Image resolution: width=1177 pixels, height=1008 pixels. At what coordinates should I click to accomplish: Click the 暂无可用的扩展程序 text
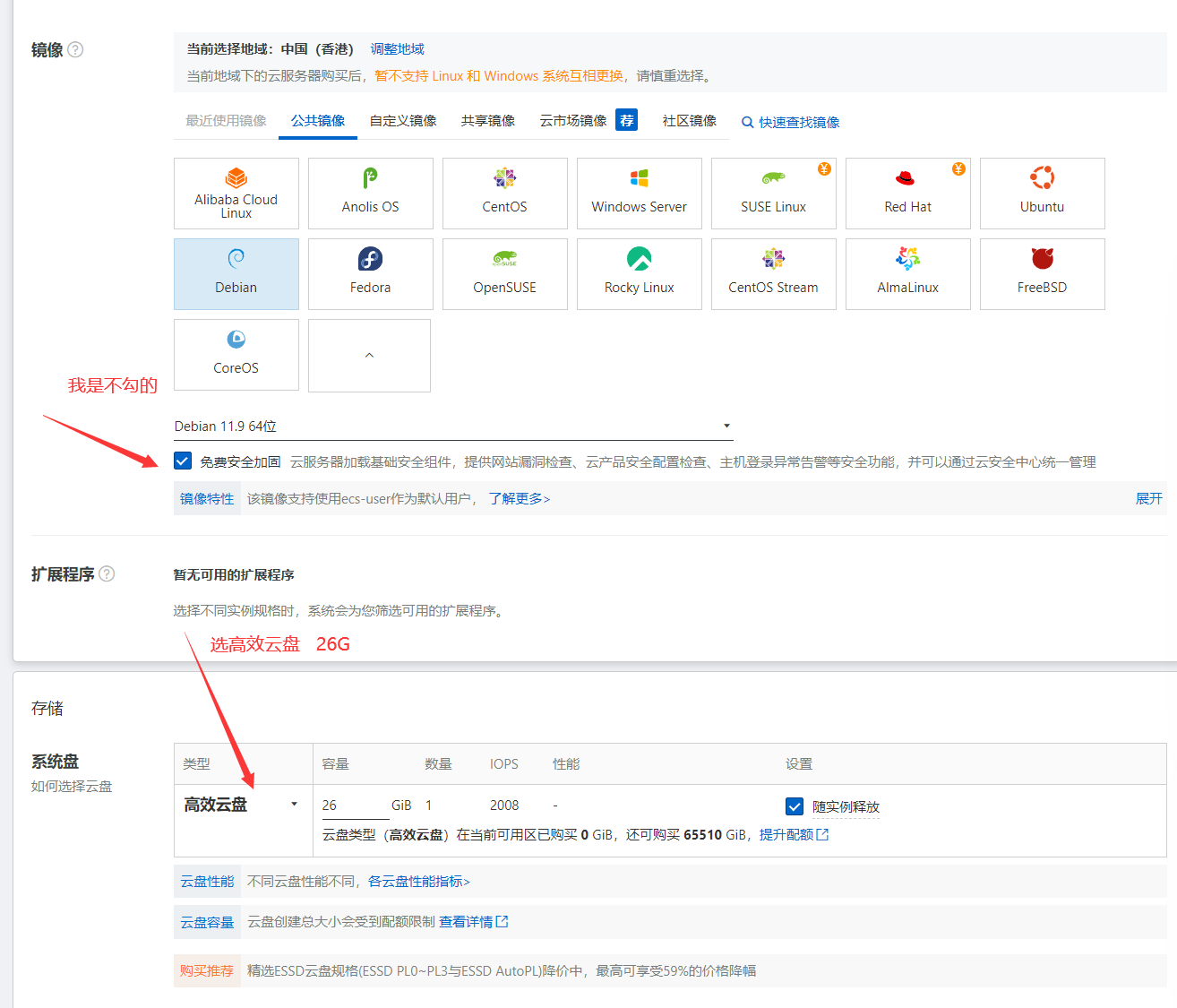point(234,574)
